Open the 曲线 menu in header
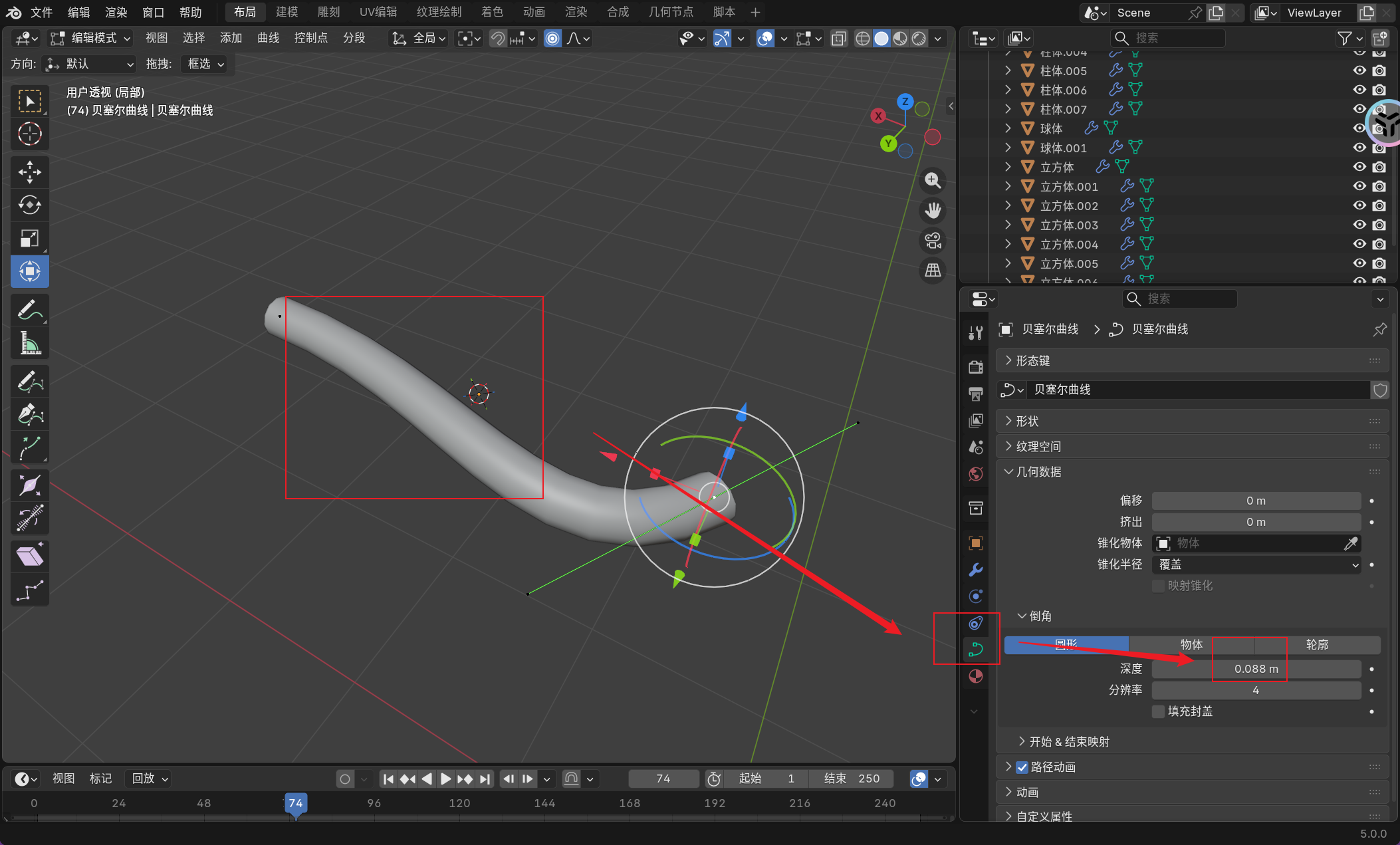The width and height of the screenshot is (1400, 845). coord(268,39)
